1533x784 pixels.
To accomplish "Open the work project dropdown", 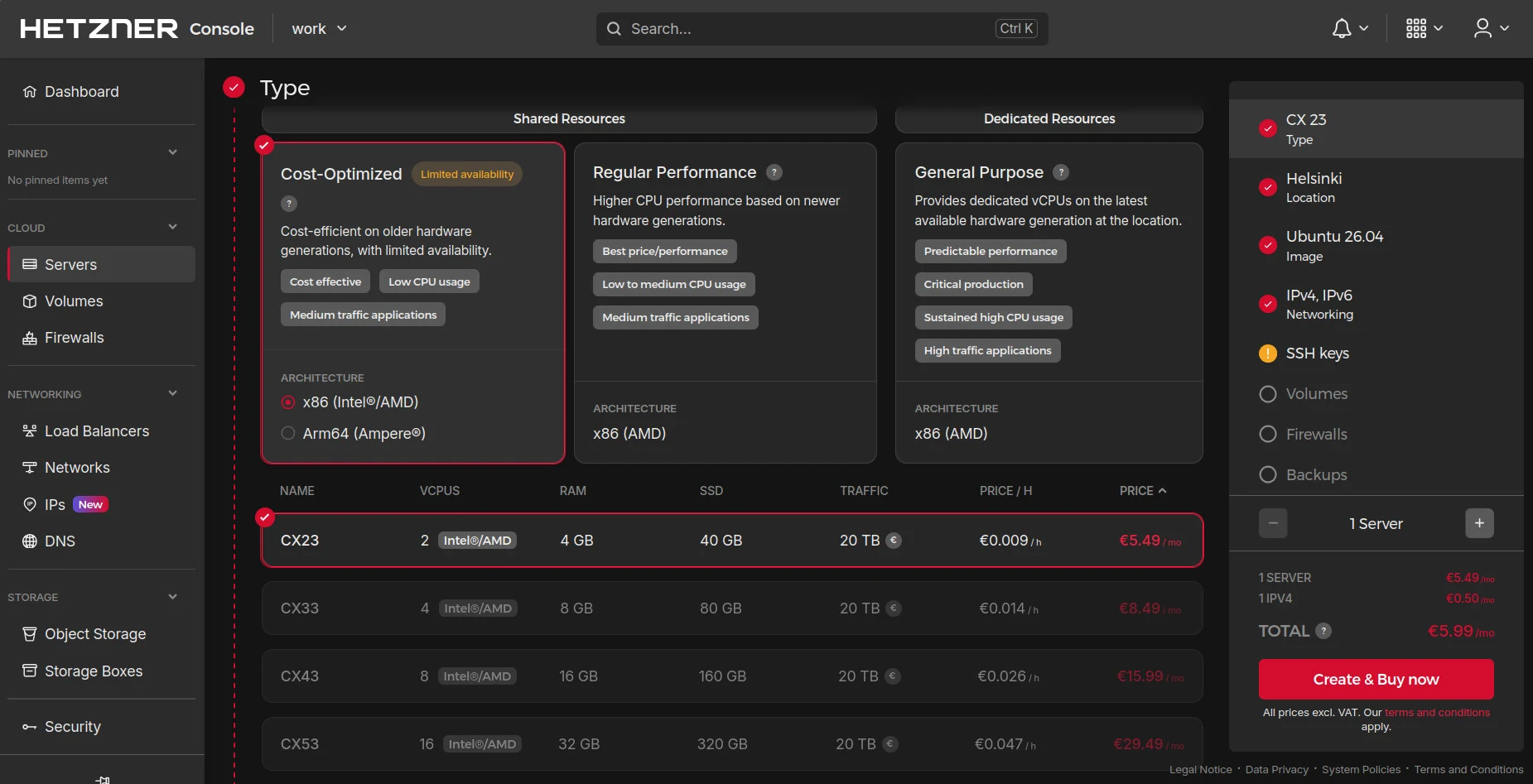I will coord(319,29).
